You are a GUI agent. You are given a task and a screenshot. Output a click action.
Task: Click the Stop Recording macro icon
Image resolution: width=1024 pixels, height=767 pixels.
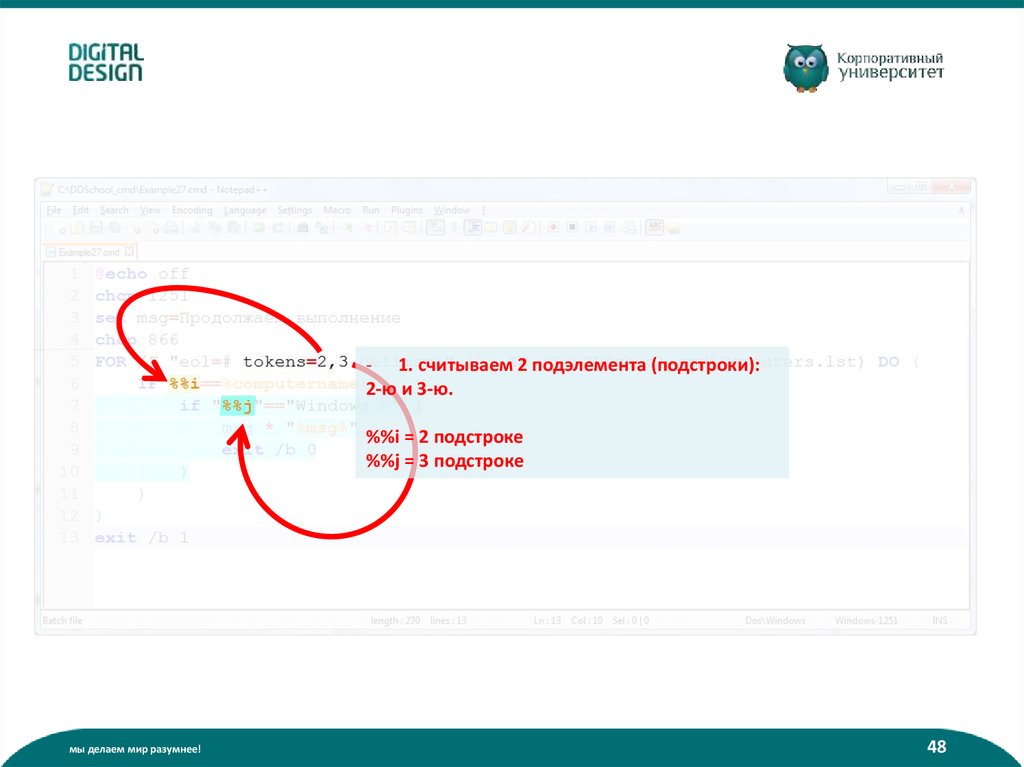click(572, 227)
